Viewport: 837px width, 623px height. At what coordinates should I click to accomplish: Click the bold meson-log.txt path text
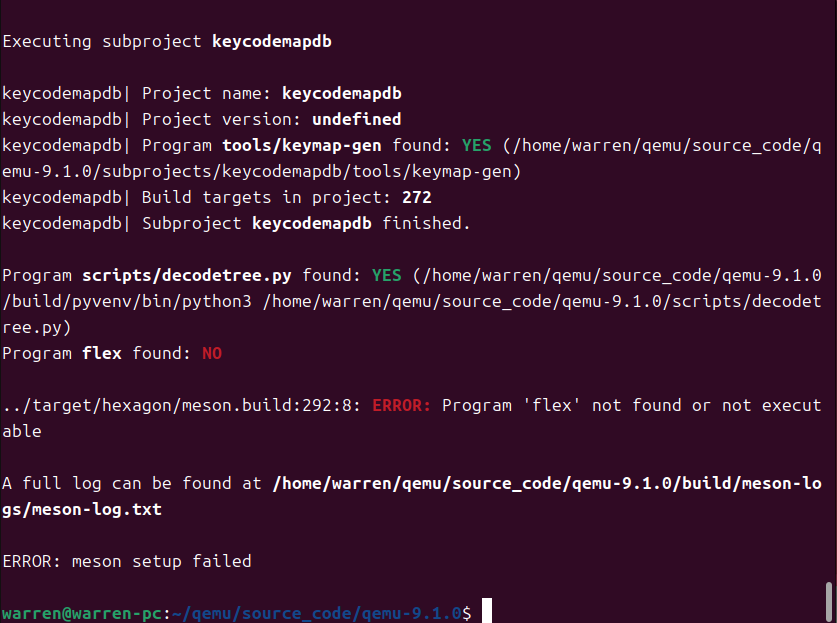(412, 496)
